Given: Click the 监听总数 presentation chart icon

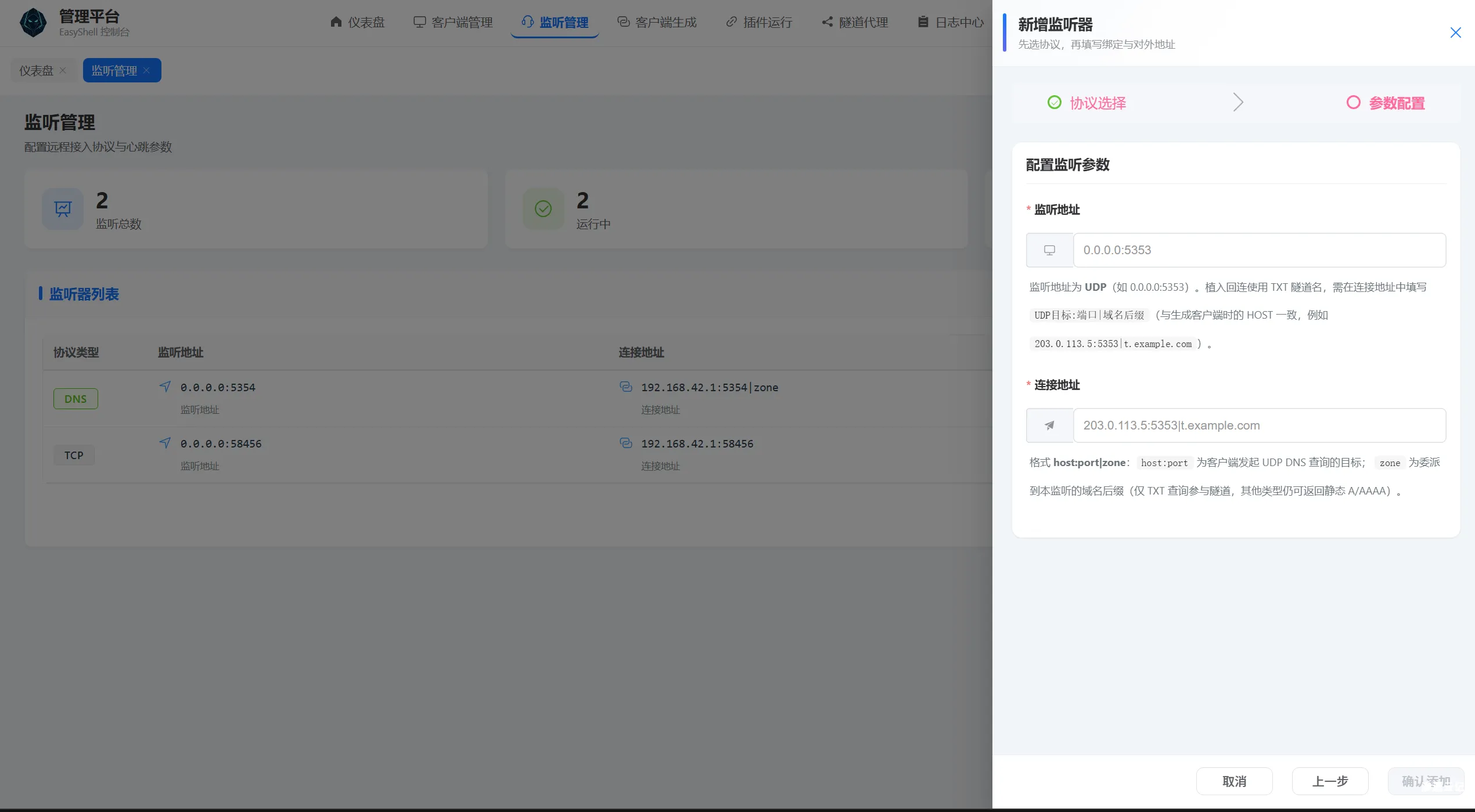Looking at the screenshot, I should 63,209.
